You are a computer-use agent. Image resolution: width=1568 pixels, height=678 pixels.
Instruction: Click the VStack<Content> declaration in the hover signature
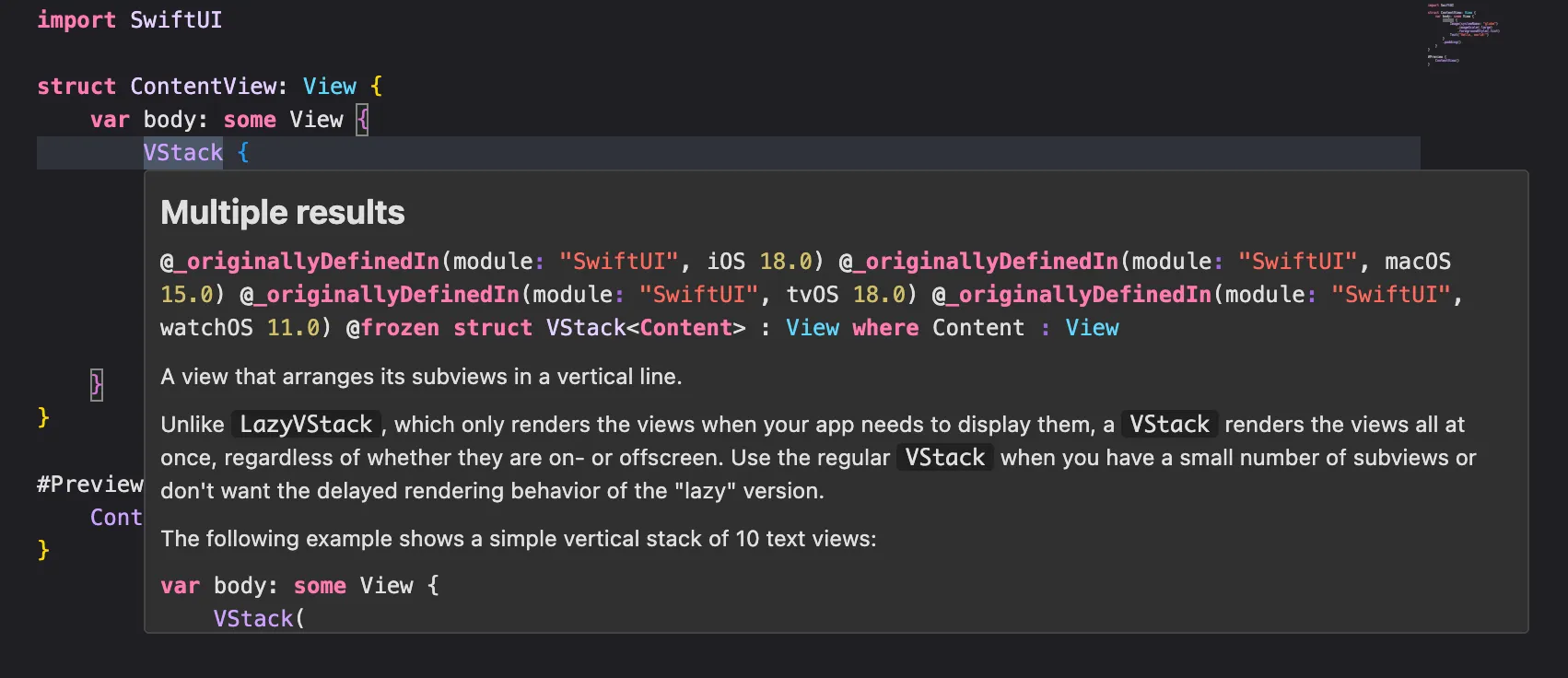[x=645, y=328]
